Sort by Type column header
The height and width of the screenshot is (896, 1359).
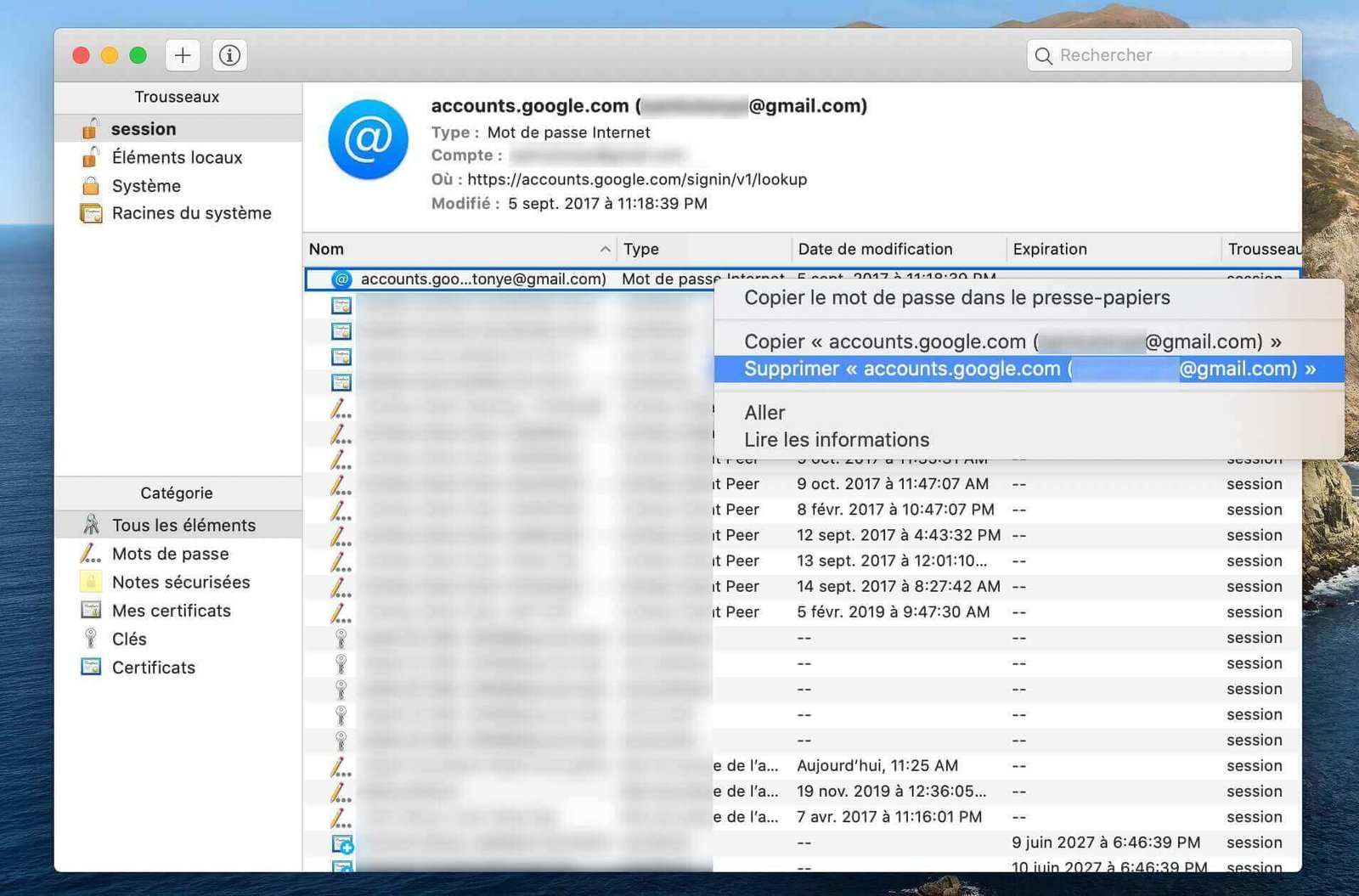pos(704,249)
